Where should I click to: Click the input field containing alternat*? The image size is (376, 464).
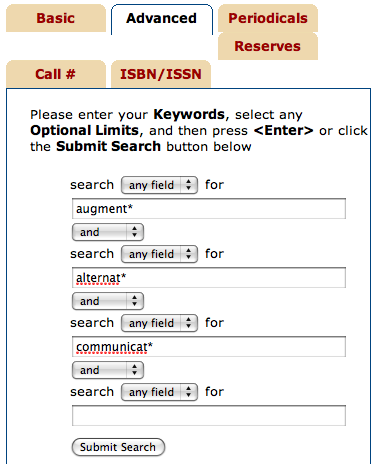209,278
